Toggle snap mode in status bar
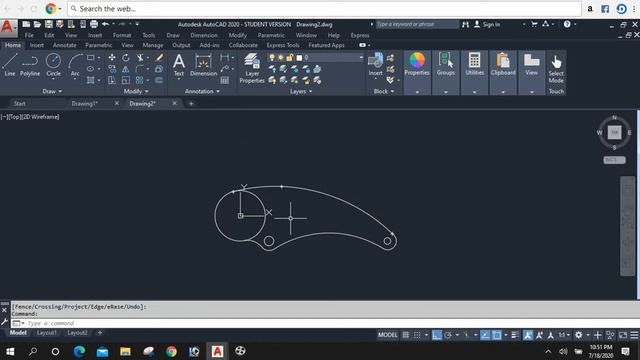640x360 pixels. tap(417, 335)
